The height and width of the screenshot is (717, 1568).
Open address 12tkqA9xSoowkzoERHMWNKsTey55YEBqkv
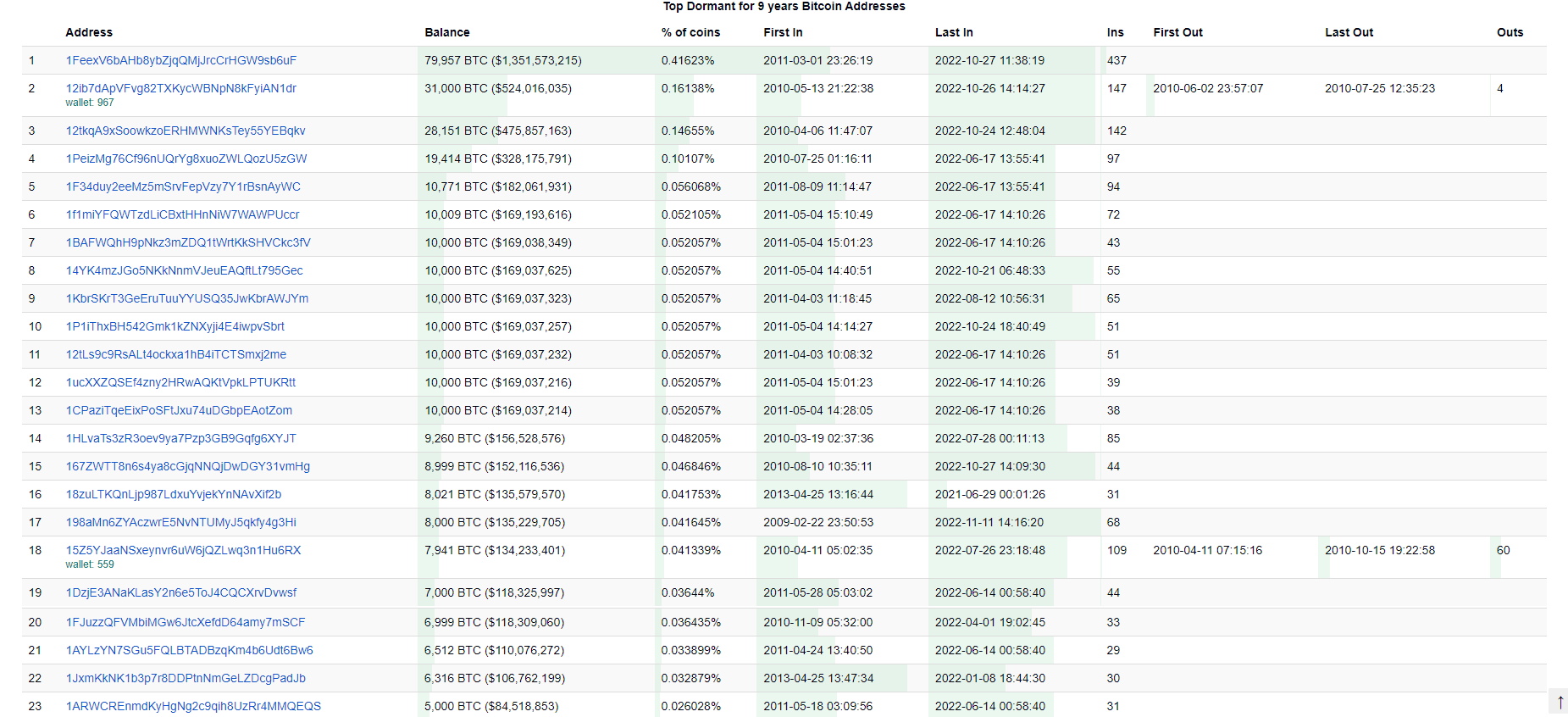click(x=186, y=131)
